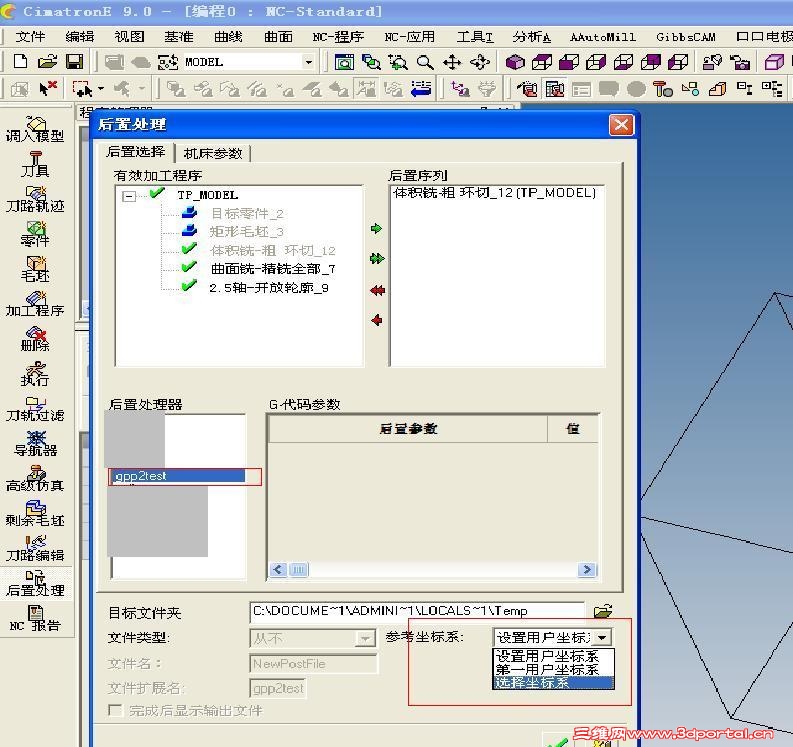Click the Save disk icon
The width and height of the screenshot is (793, 747).
(x=75, y=62)
